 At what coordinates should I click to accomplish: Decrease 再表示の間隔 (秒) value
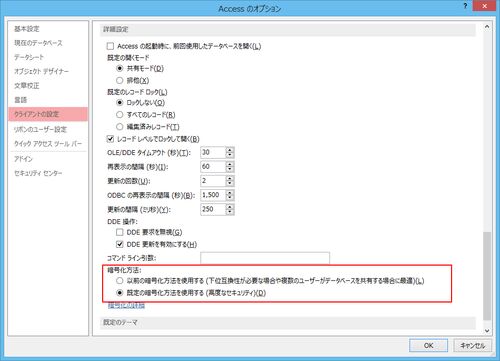pyautogui.click(x=230, y=170)
